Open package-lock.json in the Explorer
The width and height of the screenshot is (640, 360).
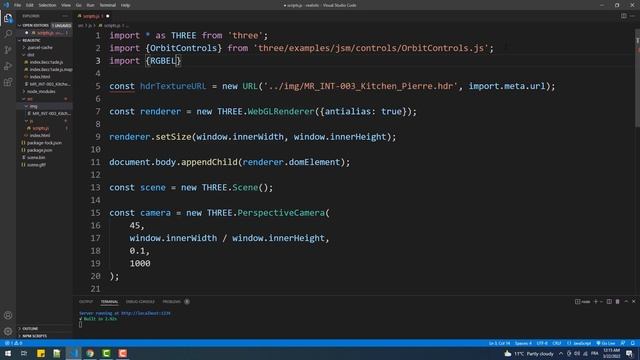pos(44,143)
